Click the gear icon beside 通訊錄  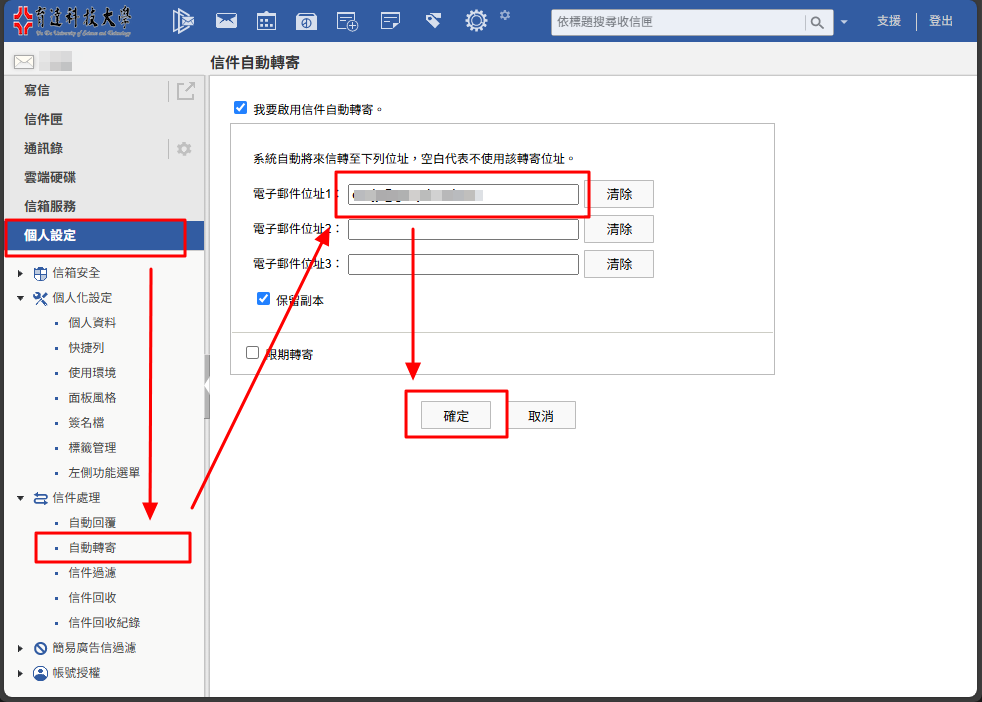(184, 149)
